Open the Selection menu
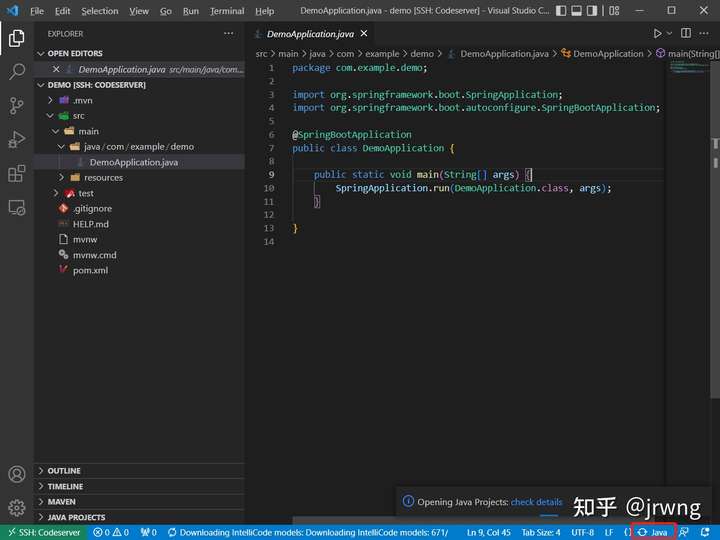This screenshot has width=720, height=540. tap(100, 11)
